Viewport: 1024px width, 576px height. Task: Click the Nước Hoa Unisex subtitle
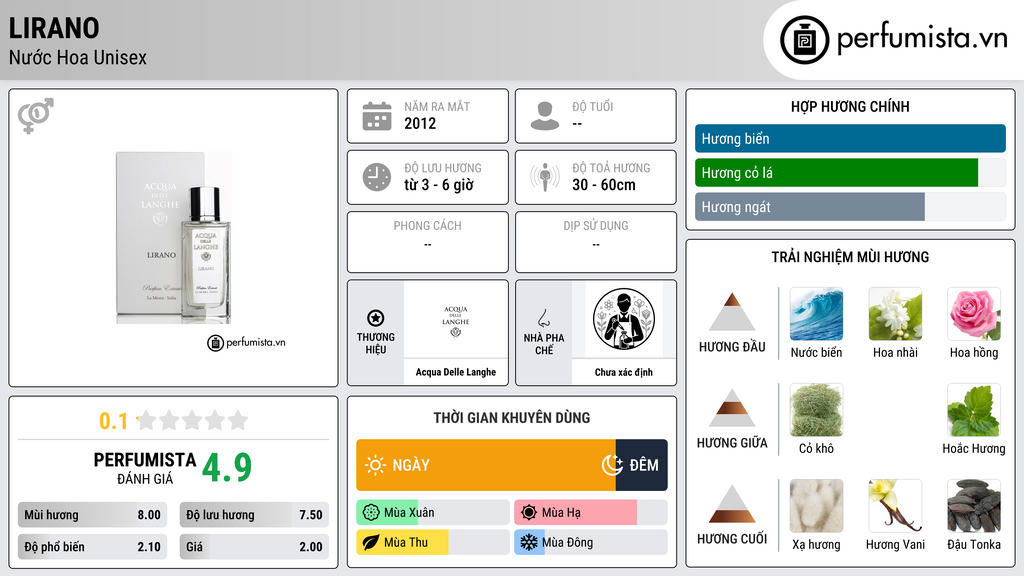78,57
